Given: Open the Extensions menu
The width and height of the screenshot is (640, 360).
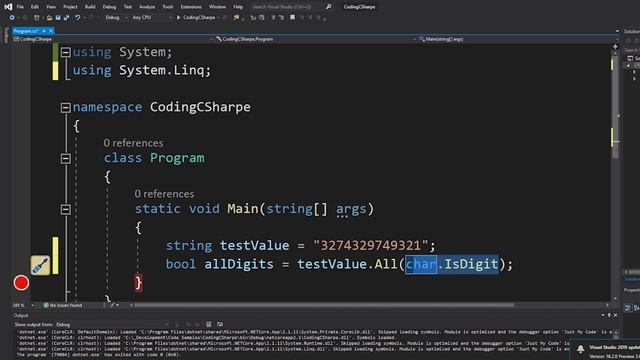Looking at the screenshot, I should coord(191,7).
